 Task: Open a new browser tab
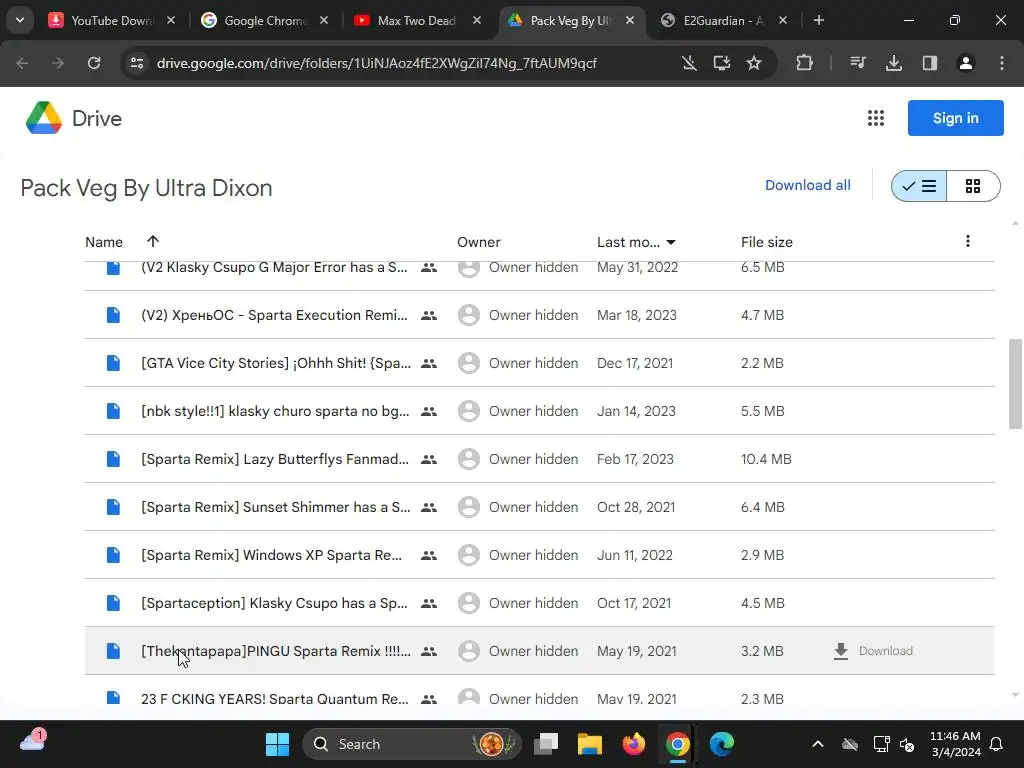point(818,20)
